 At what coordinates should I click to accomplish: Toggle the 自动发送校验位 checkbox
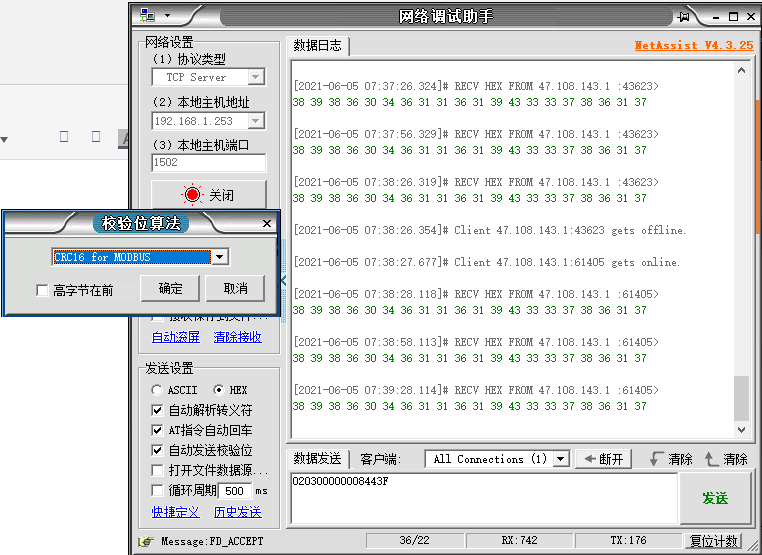point(156,450)
